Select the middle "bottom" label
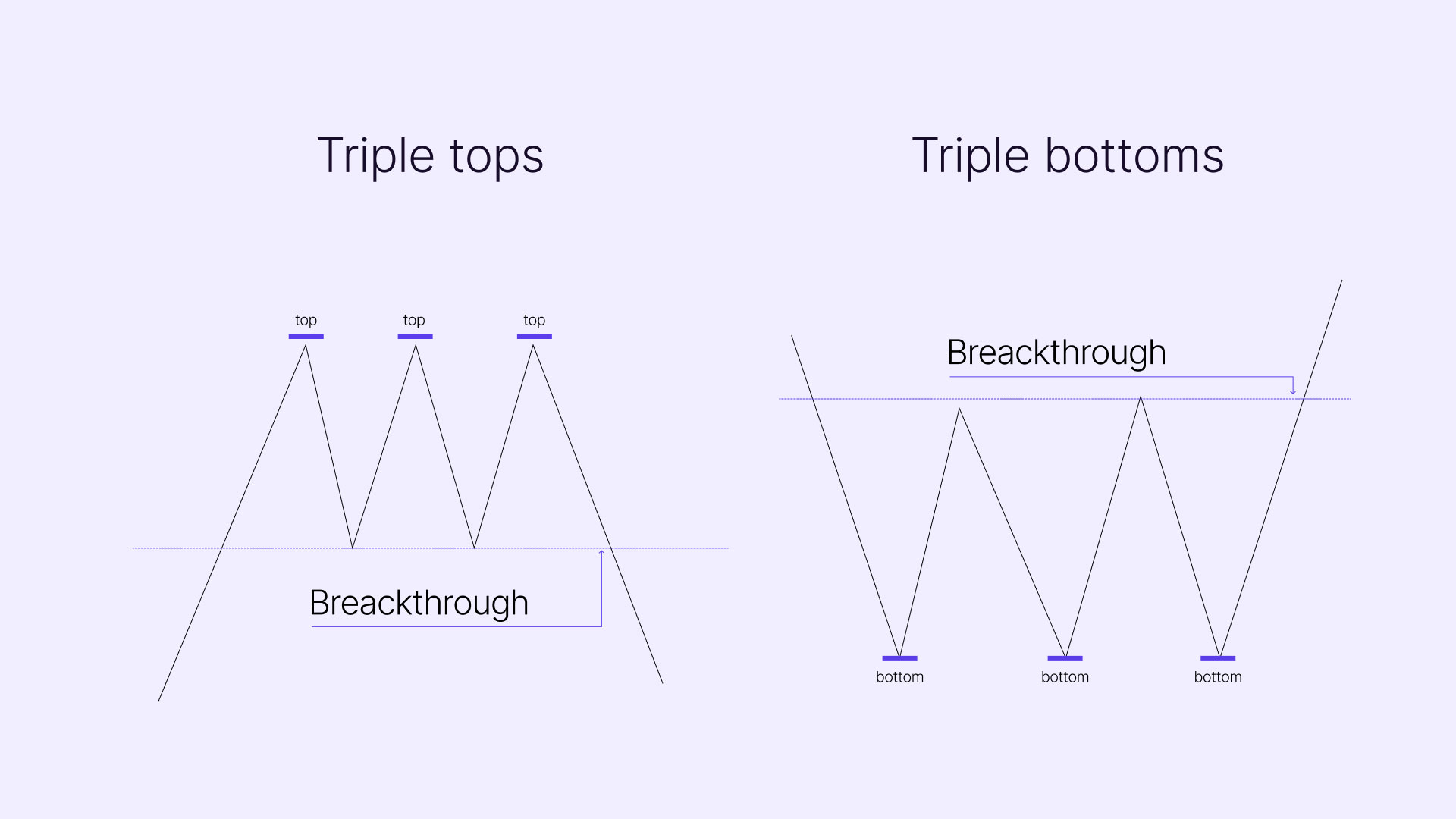 [1065, 677]
